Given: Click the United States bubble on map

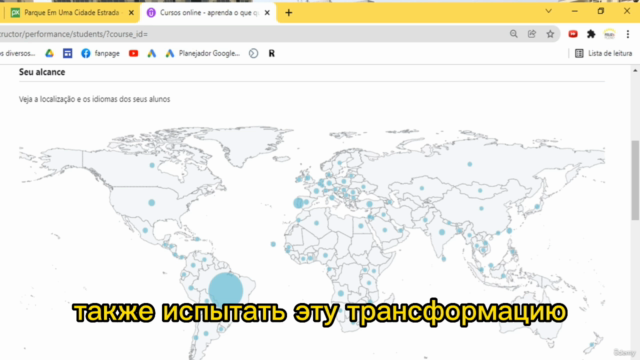Looking at the screenshot, I should click(x=151, y=202).
